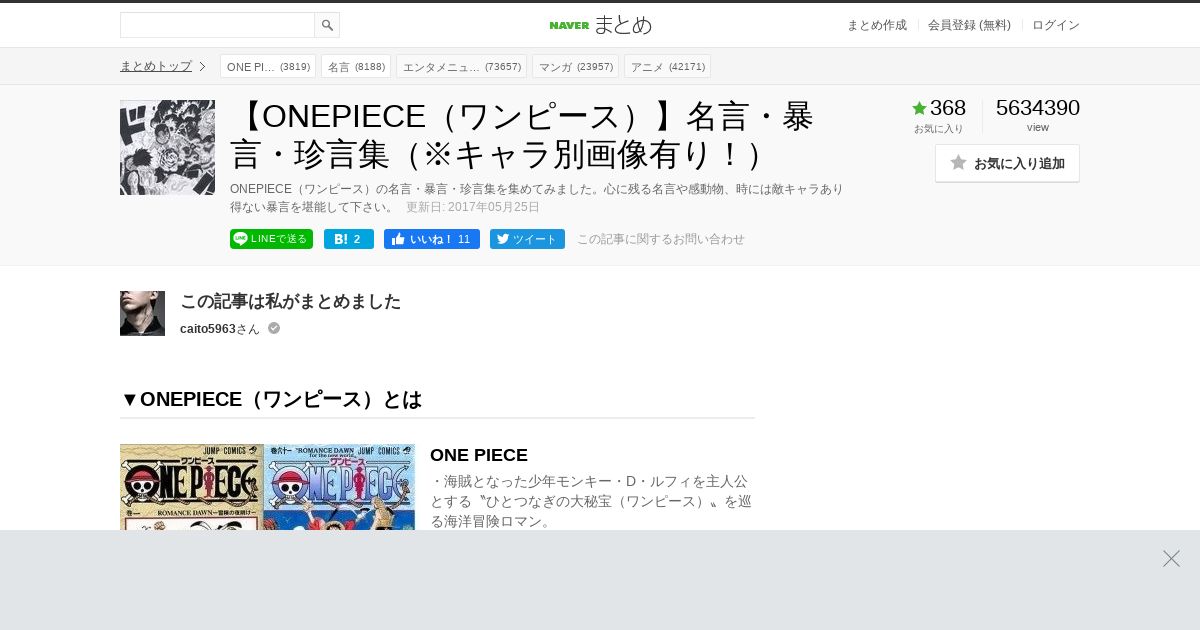Click the Hatena bookmark B! button
Image resolution: width=1200 pixels, height=630 pixels.
tap(349, 239)
